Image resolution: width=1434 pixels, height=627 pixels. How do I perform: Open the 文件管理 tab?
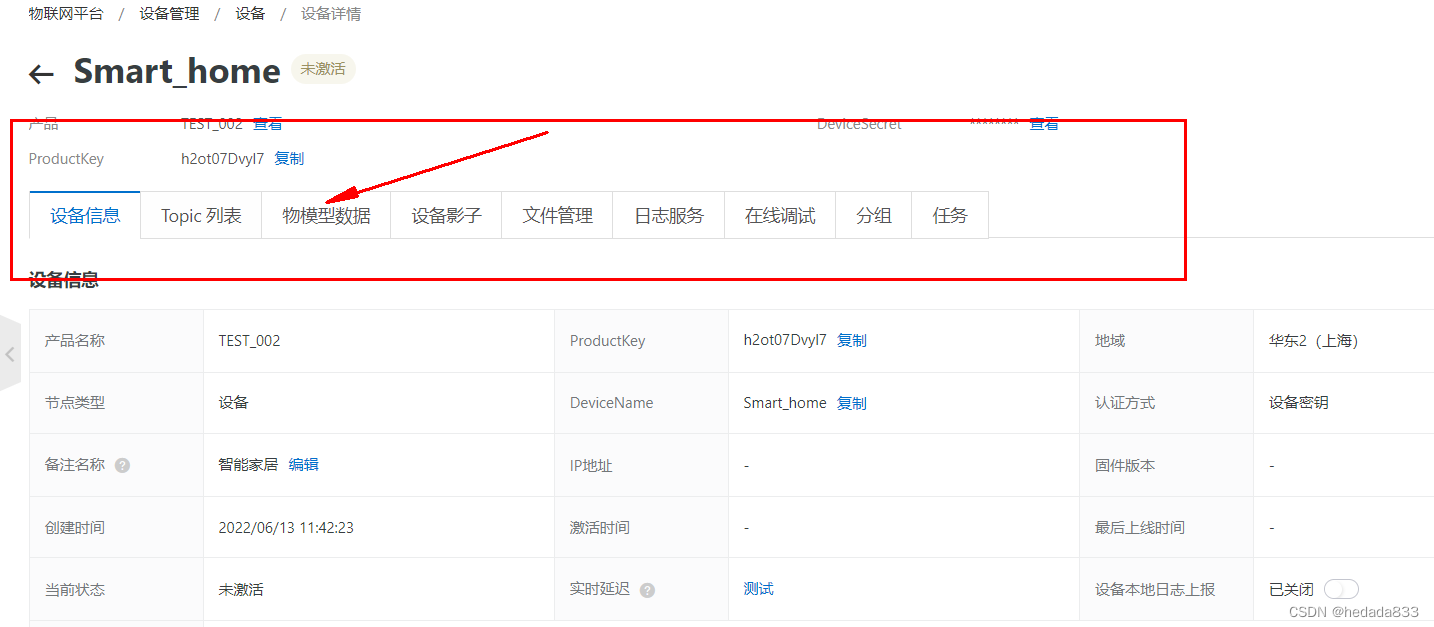[x=557, y=215]
